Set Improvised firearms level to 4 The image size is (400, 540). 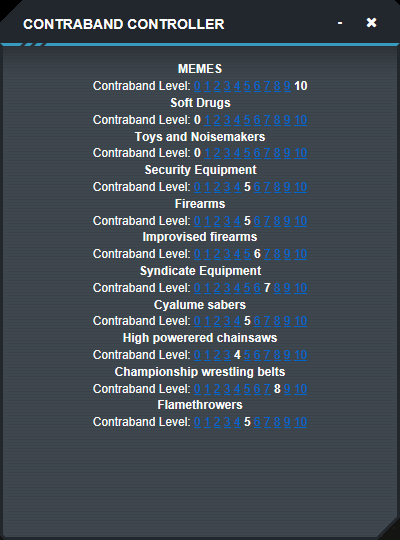click(x=237, y=254)
